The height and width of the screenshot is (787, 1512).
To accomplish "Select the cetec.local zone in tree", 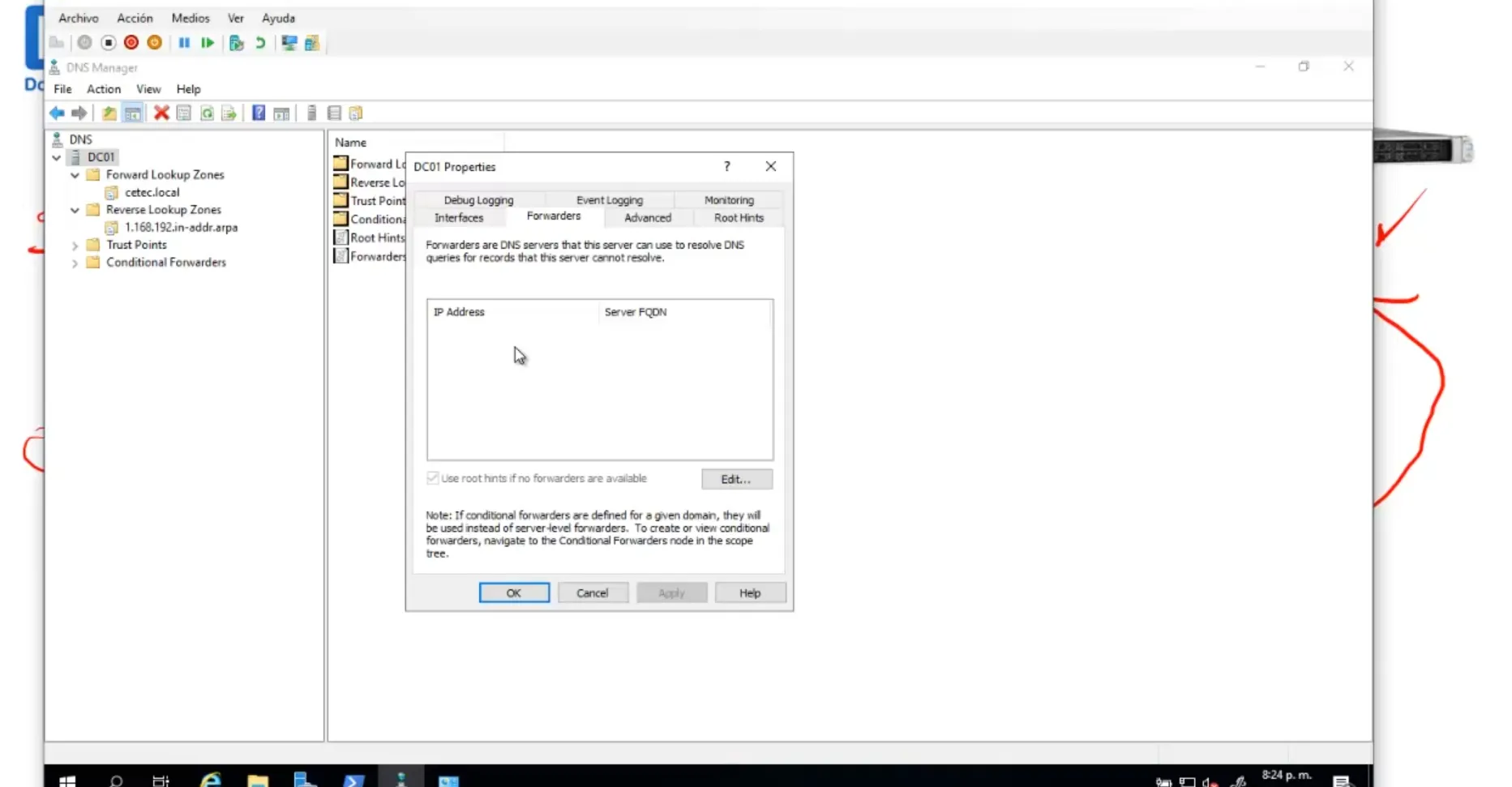I will point(152,193).
